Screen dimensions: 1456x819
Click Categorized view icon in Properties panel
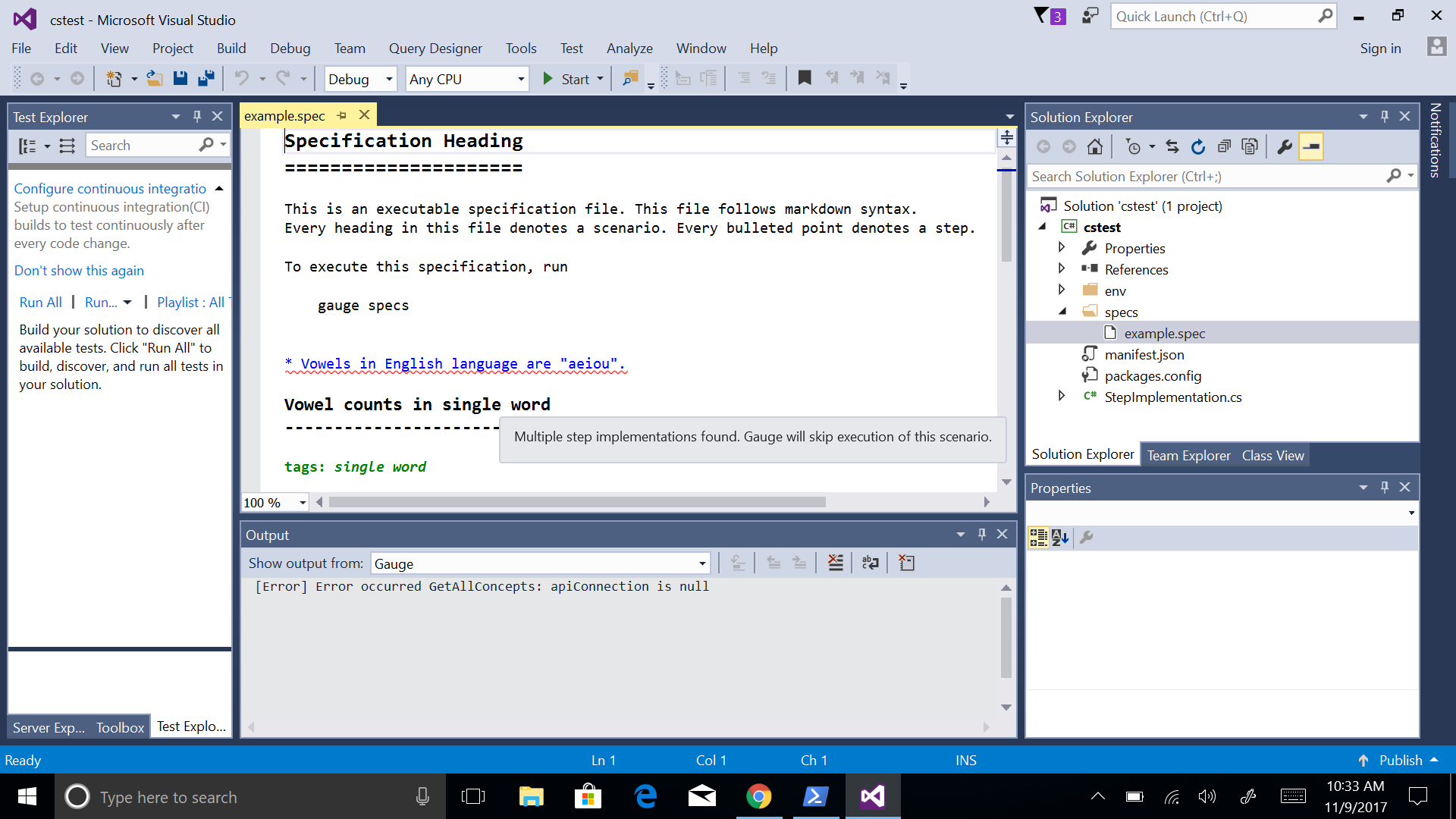click(1038, 538)
